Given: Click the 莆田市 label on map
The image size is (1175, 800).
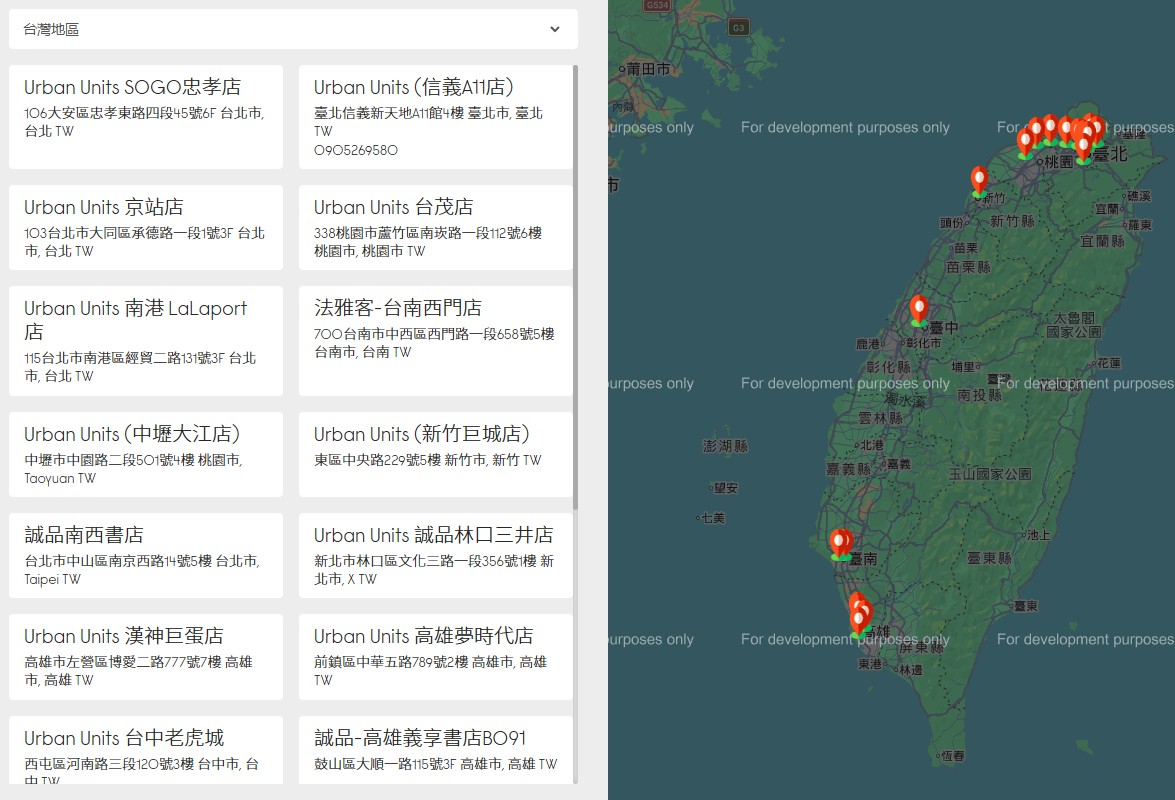Looking at the screenshot, I should 648,69.
